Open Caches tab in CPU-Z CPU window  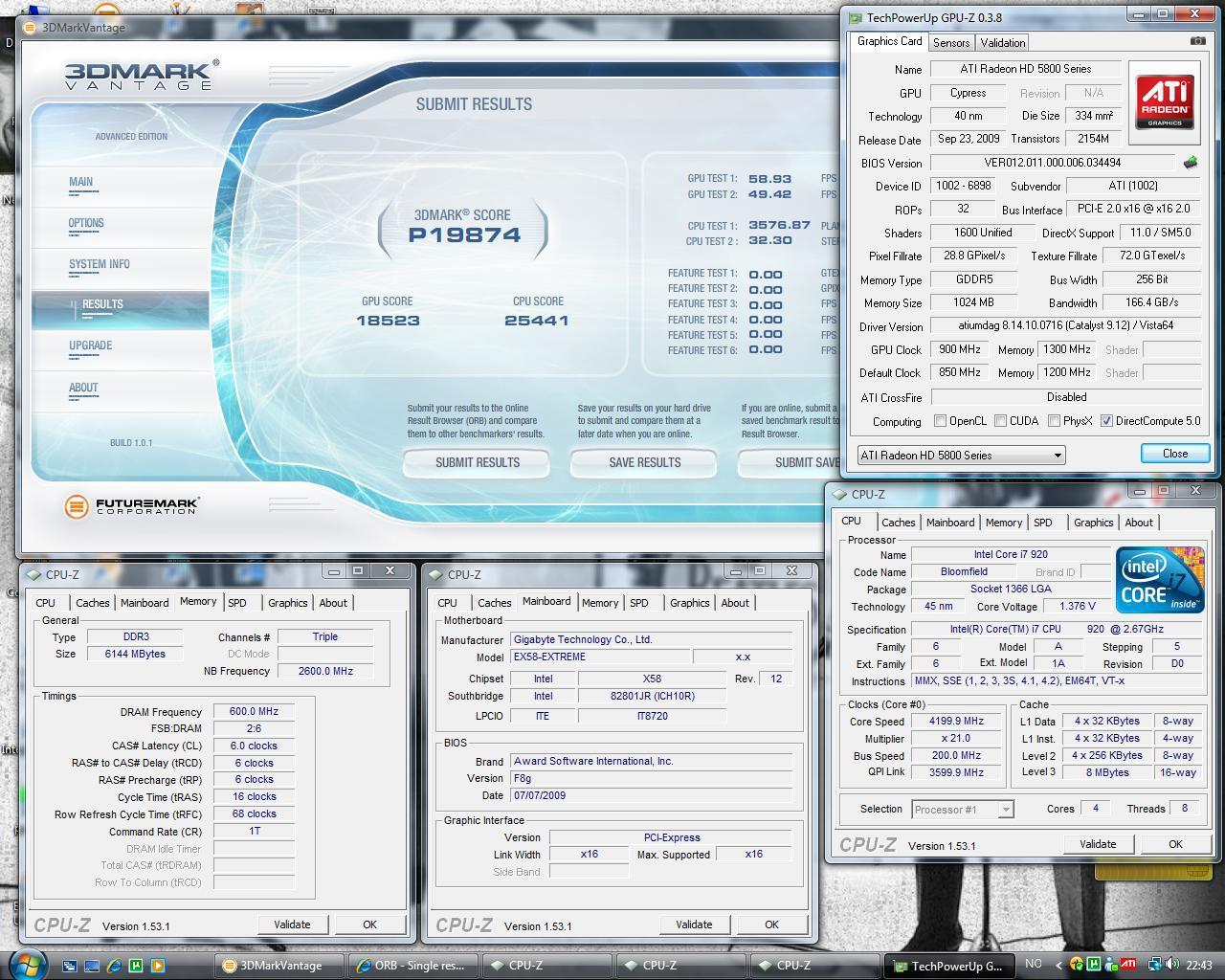pos(898,523)
